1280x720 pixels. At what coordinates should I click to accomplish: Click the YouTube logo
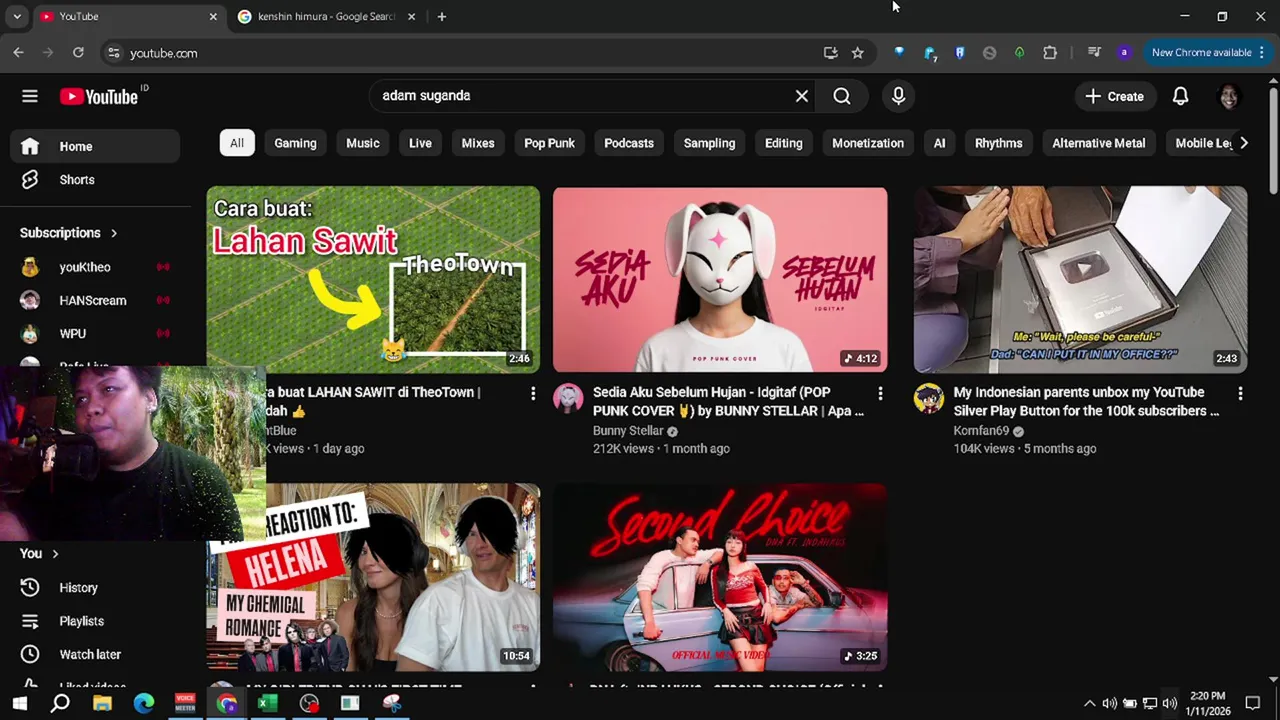[98, 96]
